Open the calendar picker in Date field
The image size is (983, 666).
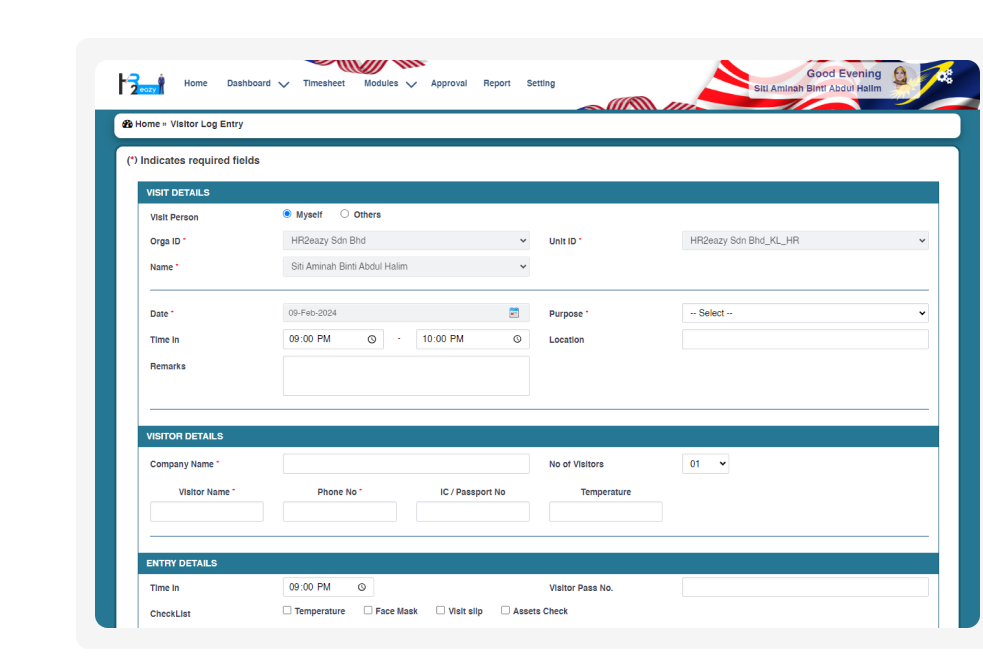[x=514, y=313]
